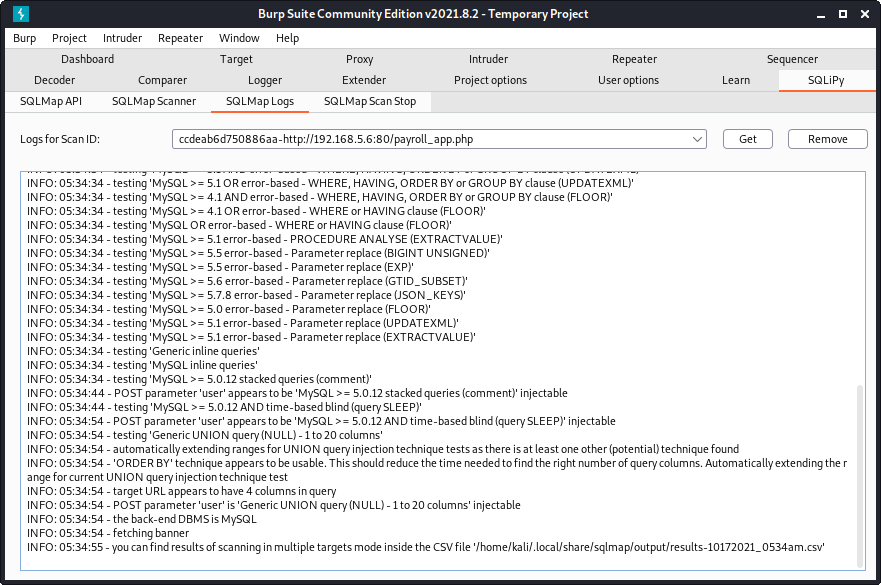
Task: Open the SQLMap Scanner sub-tab
Action: click(154, 101)
